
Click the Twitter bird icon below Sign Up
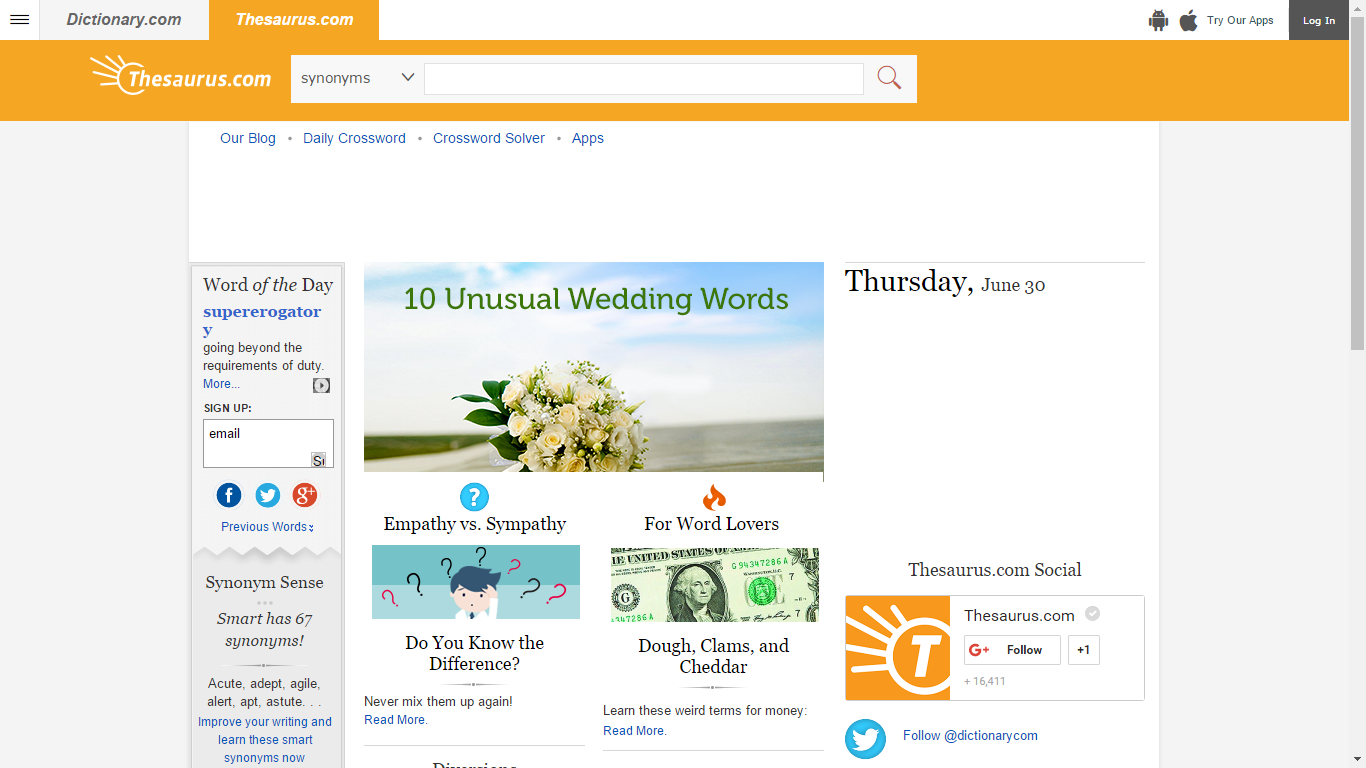pyautogui.click(x=267, y=495)
